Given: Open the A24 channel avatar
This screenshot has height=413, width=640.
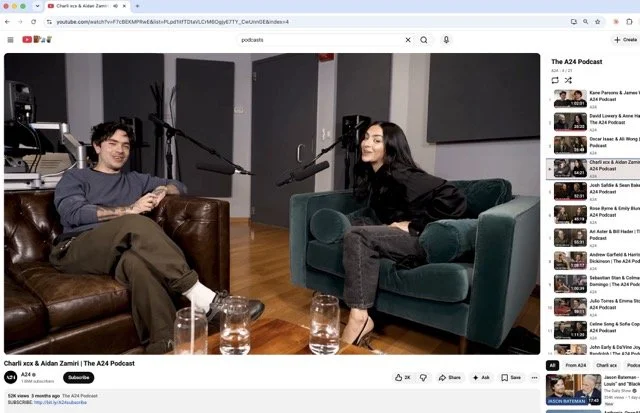Looking at the screenshot, I should pos(11,377).
